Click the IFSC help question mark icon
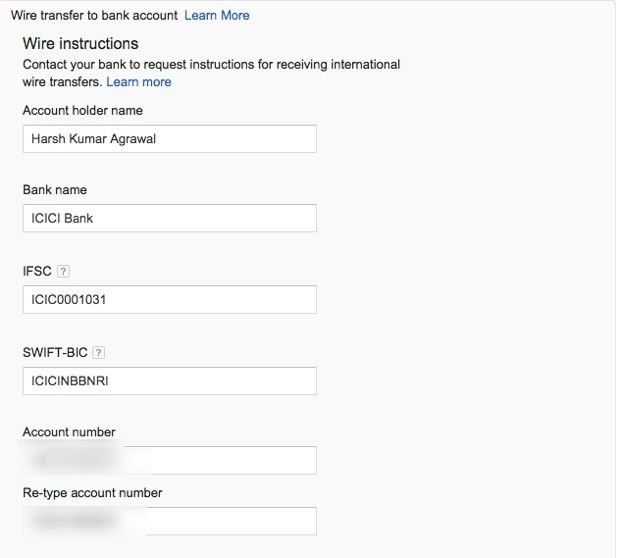The image size is (620, 558). (x=63, y=271)
